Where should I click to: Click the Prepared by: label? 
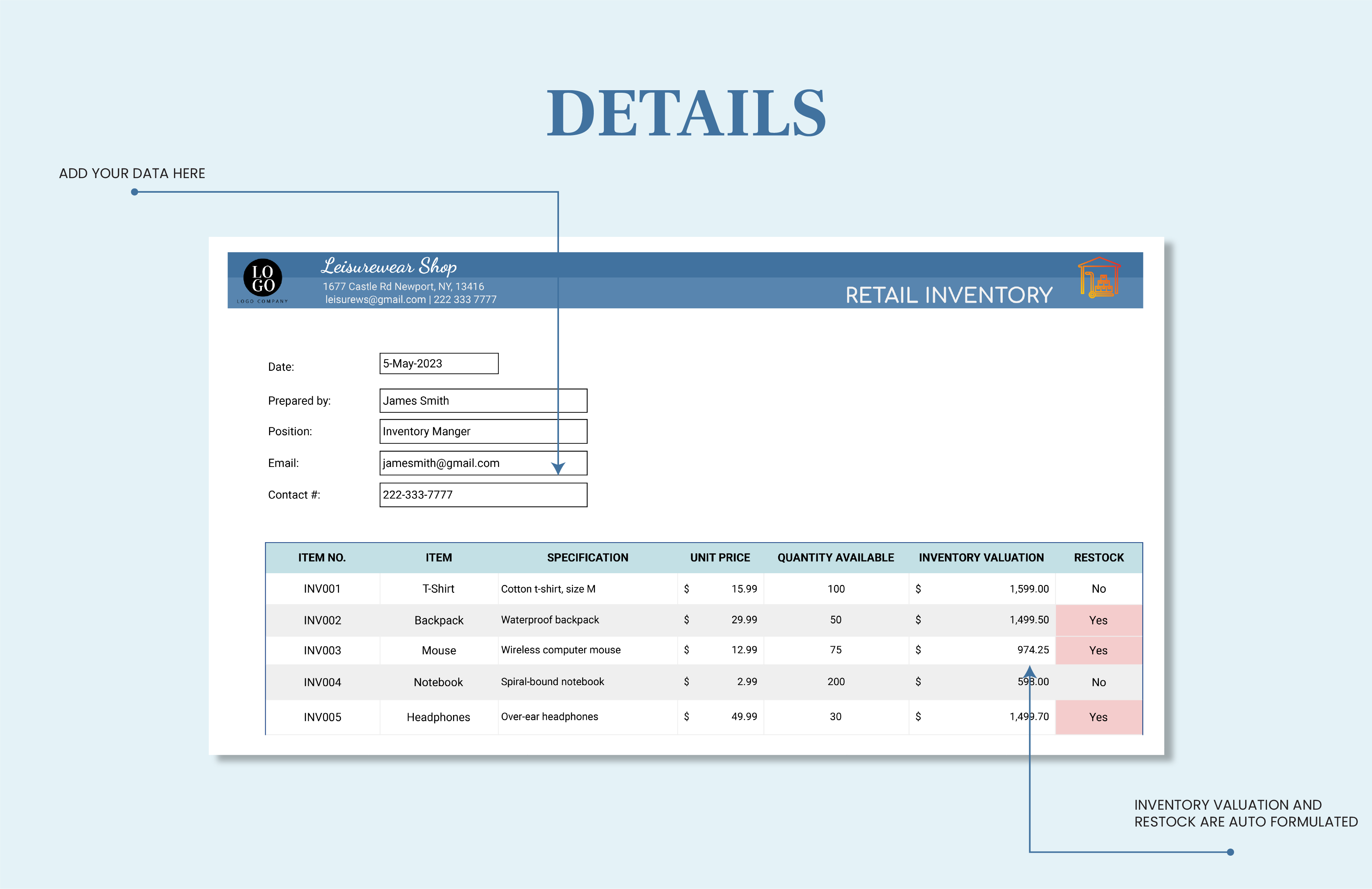pos(299,401)
